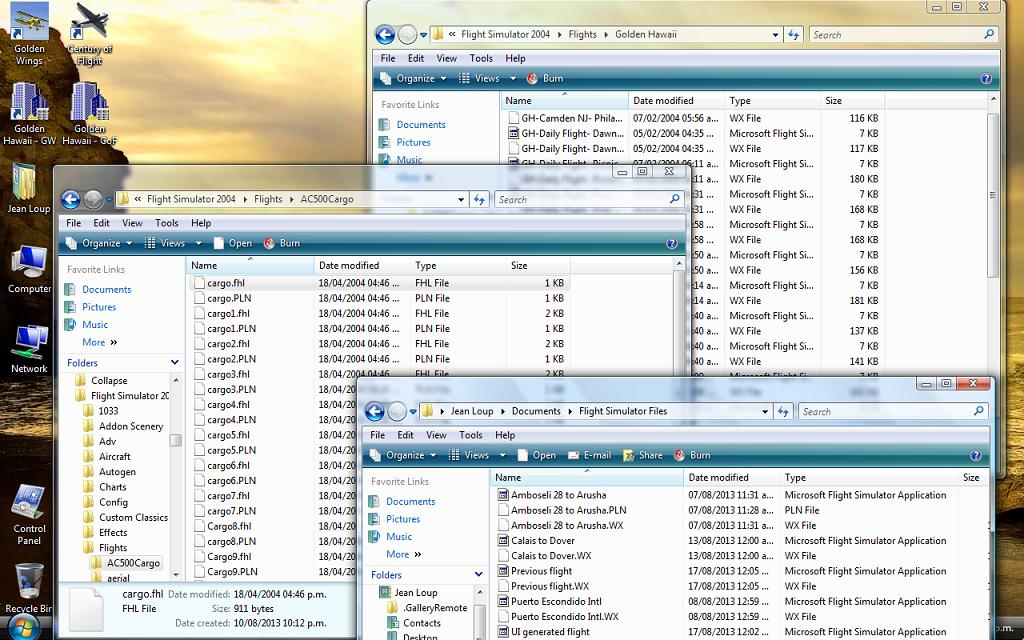The height and width of the screenshot is (640, 1024).
Task: Open the Century of Flight desktop shortcut
Action: click(89, 34)
